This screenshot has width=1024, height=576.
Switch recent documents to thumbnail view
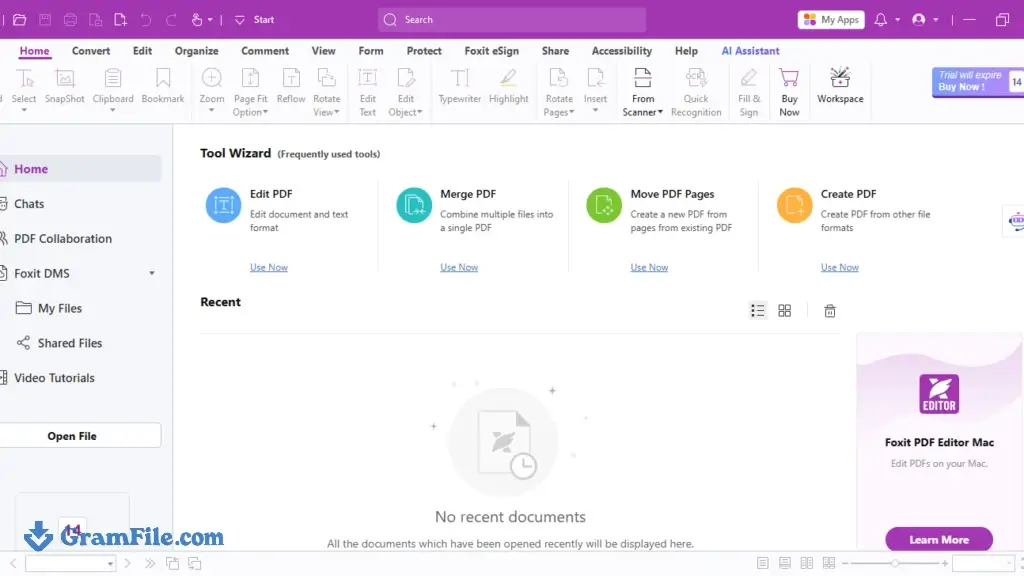(x=784, y=311)
